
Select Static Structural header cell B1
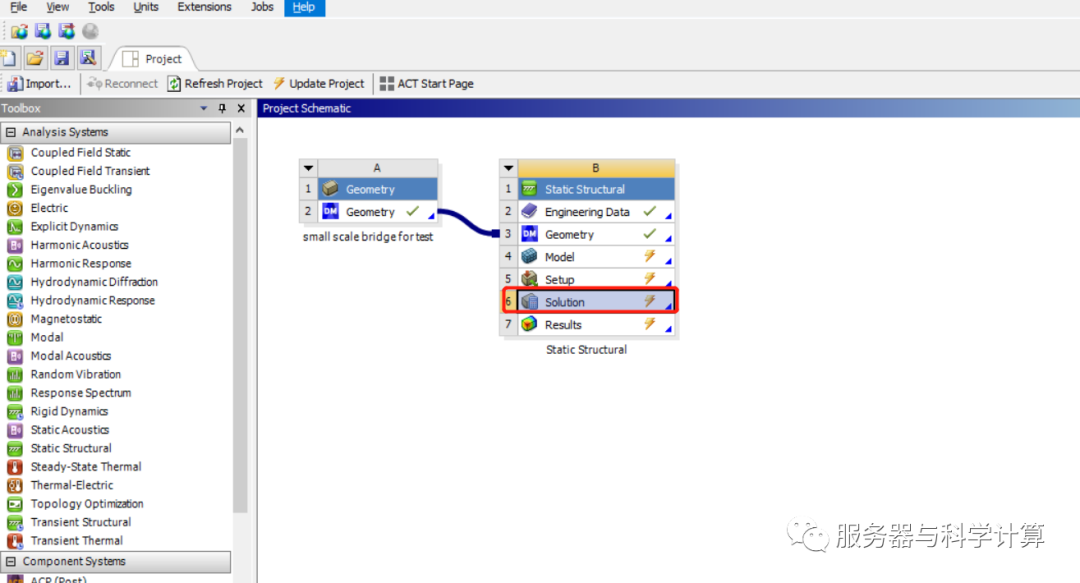596,190
